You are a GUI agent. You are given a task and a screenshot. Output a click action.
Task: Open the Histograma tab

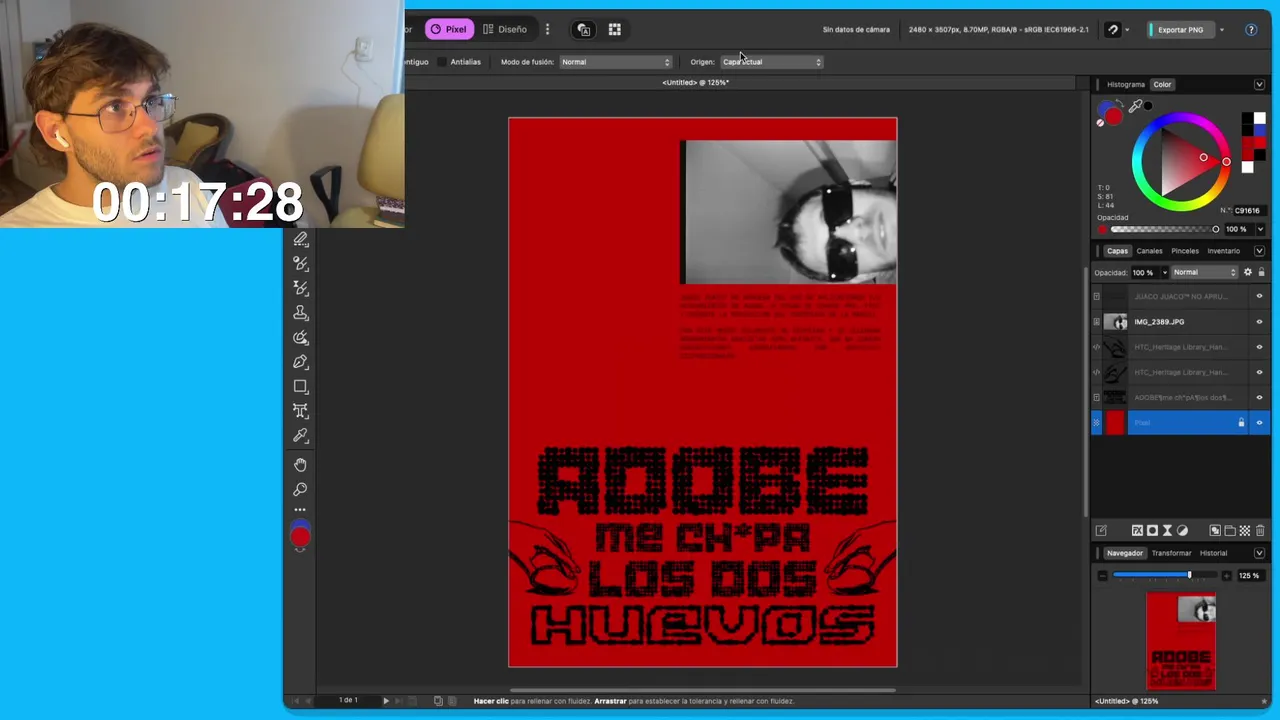pyautogui.click(x=1126, y=84)
